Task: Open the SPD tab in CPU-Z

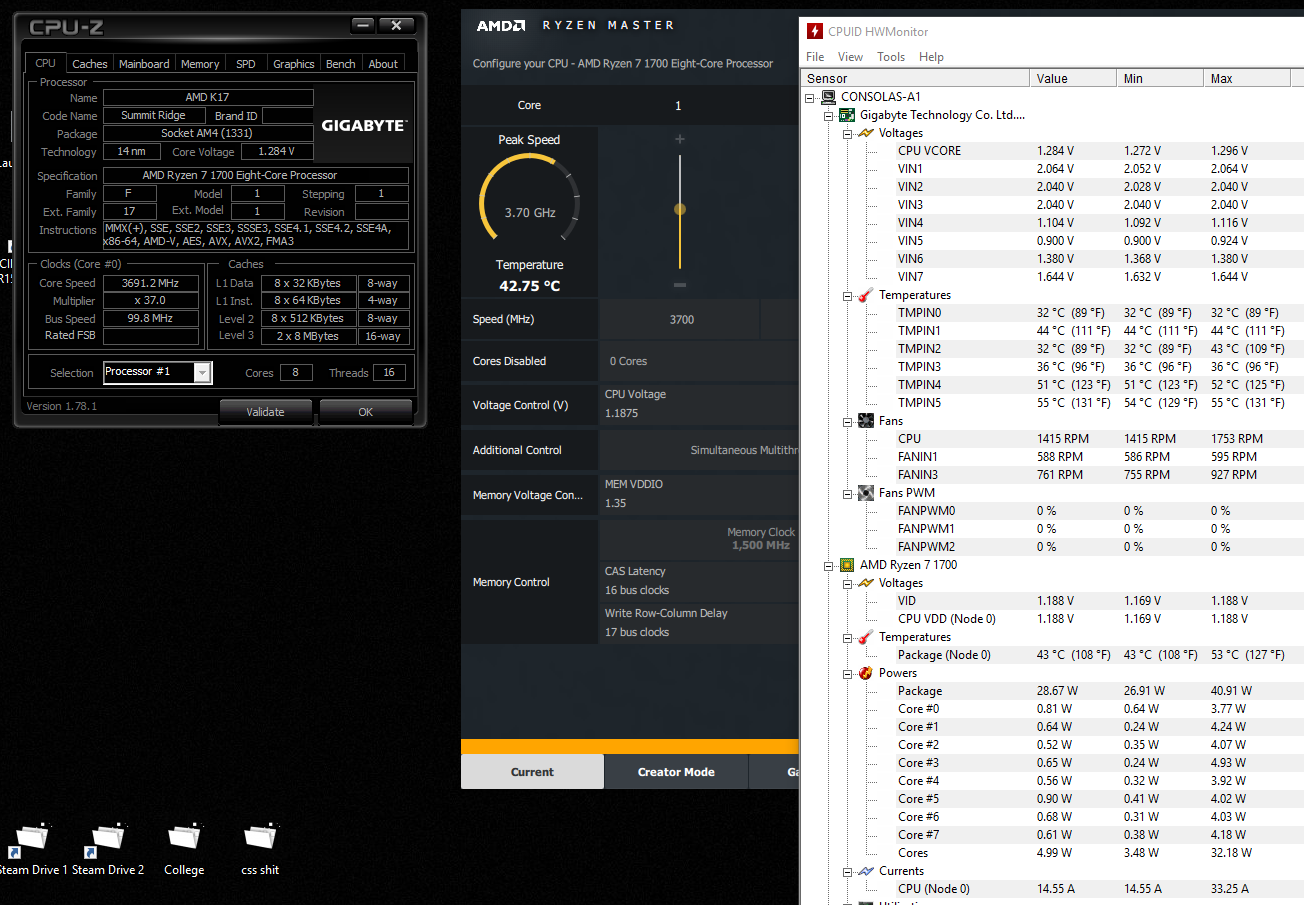Action: point(246,64)
